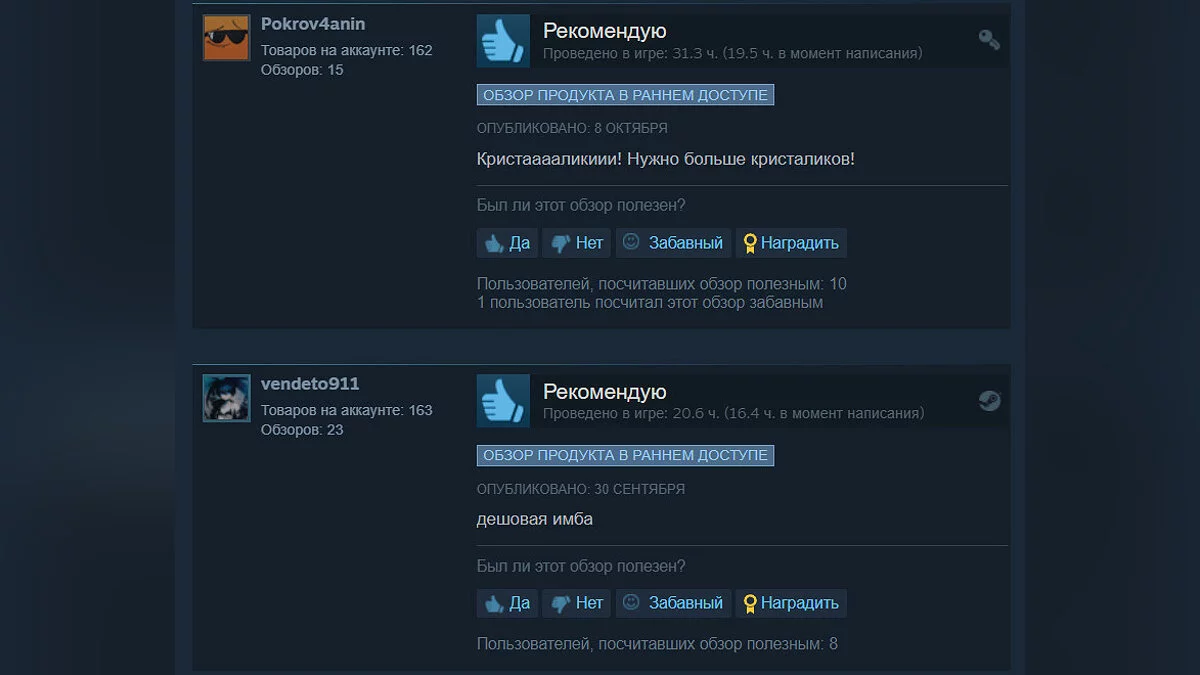Click early access label on Pokrov4anin's review
This screenshot has height=675, width=1200.
(x=625, y=95)
